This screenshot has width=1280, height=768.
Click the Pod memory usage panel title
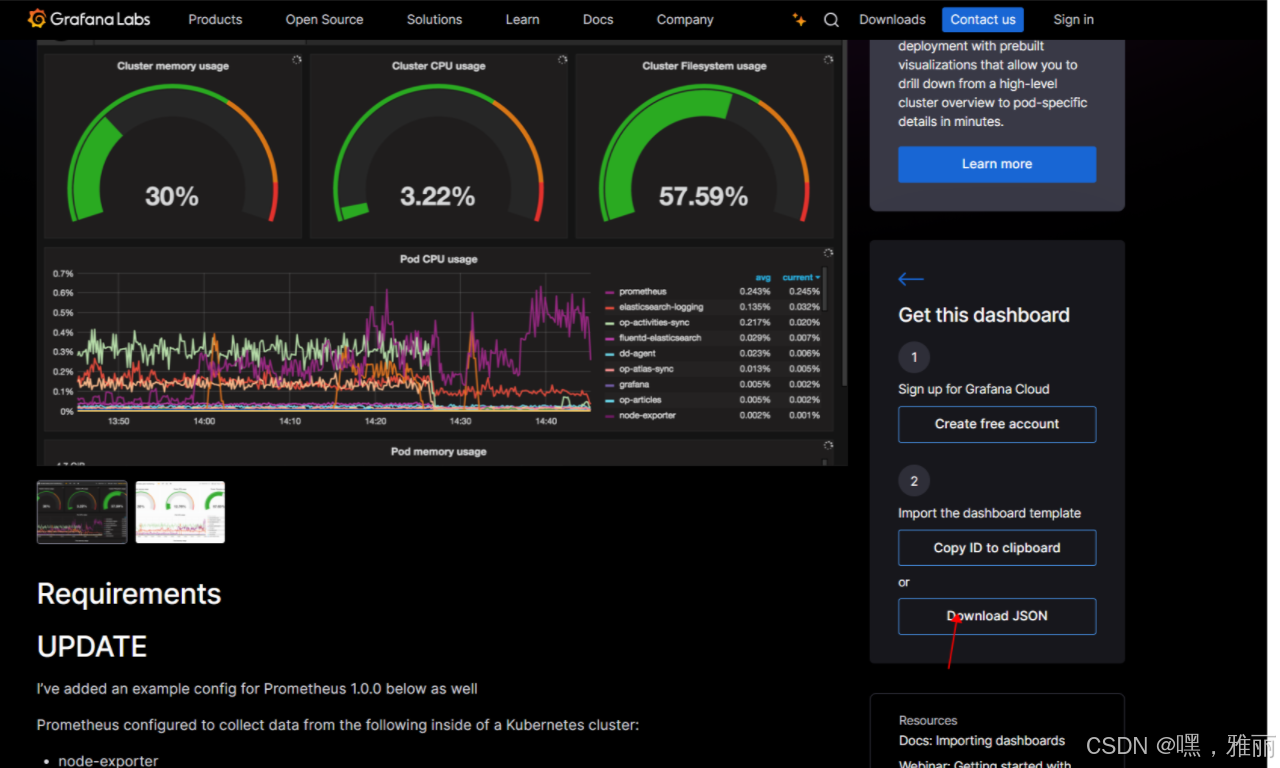(x=438, y=452)
